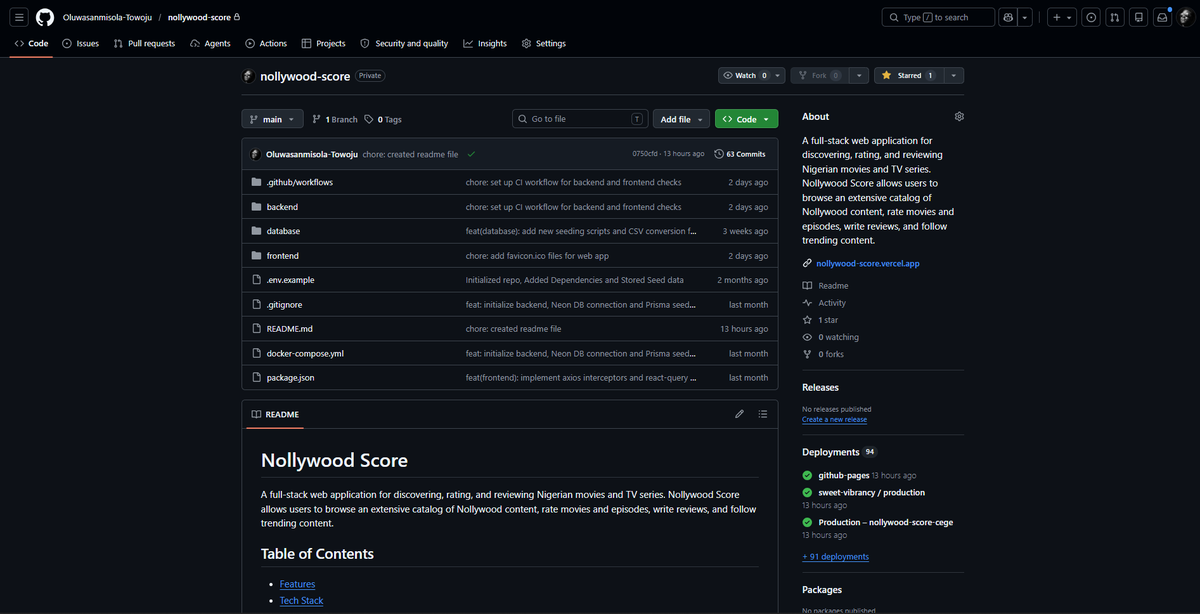The height and width of the screenshot is (614, 1200).
Task: Select the README tab in file viewer
Action: tap(275, 414)
